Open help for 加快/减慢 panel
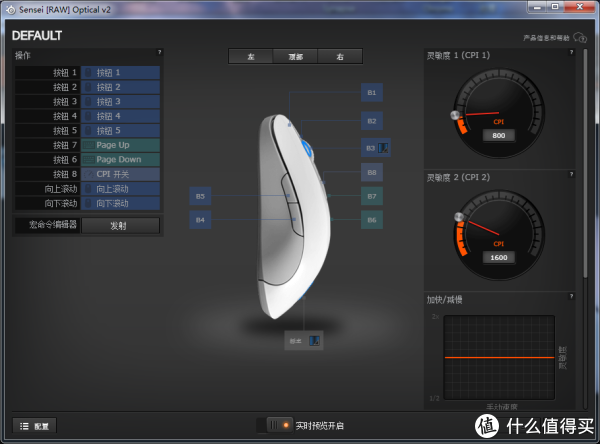Screen dimensions: 600x444 coord(571,296)
